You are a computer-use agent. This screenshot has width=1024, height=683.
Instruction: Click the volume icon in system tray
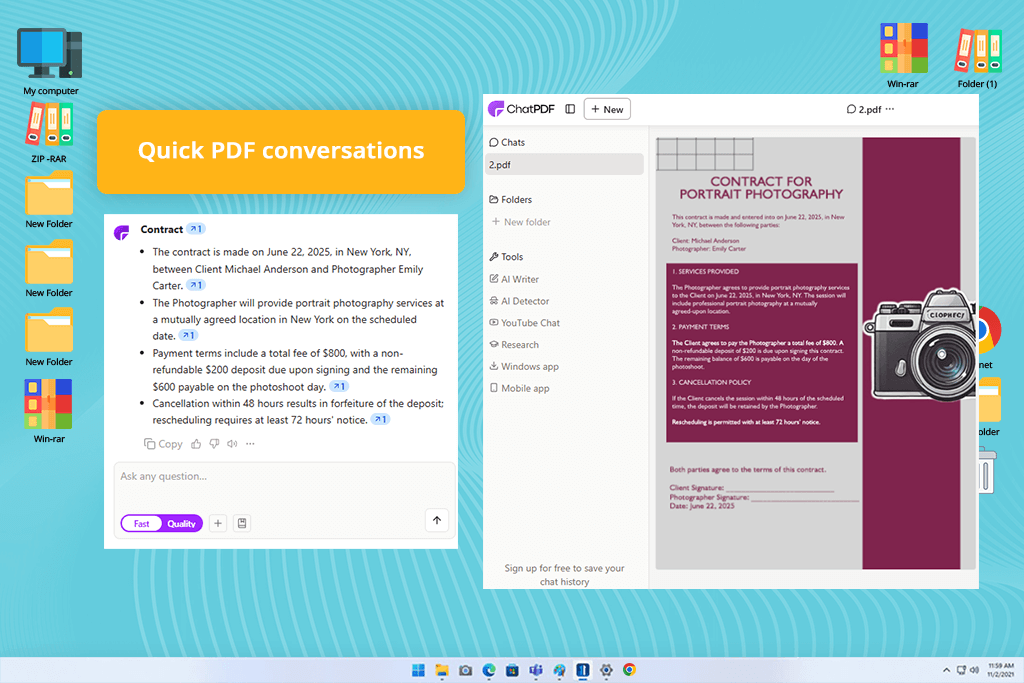[974, 670]
